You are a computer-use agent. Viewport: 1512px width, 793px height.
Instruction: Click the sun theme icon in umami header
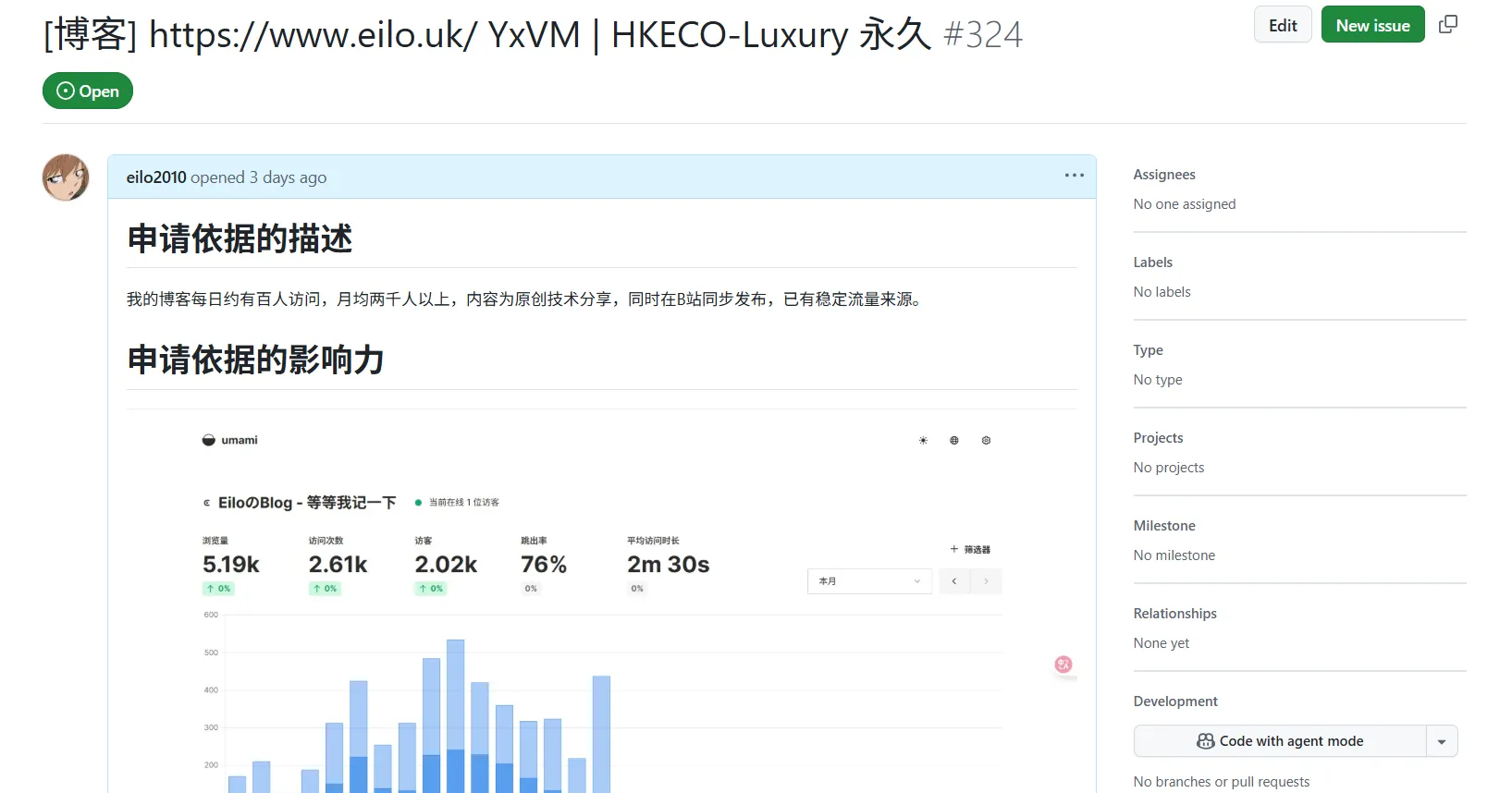point(923,441)
